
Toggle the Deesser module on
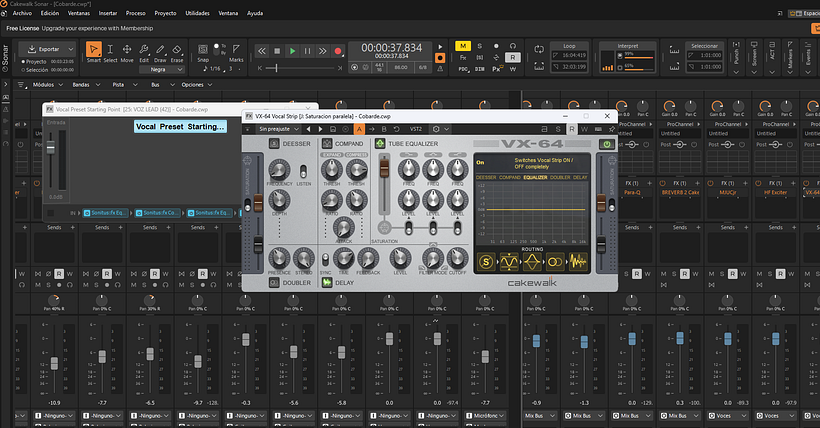(275, 144)
